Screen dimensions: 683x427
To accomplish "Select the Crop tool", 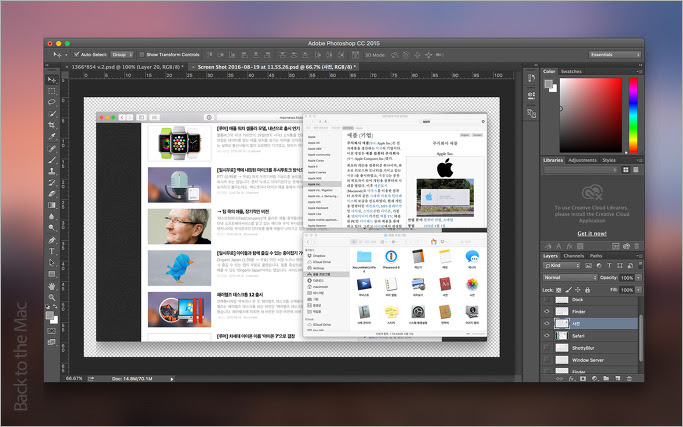I will coord(51,125).
